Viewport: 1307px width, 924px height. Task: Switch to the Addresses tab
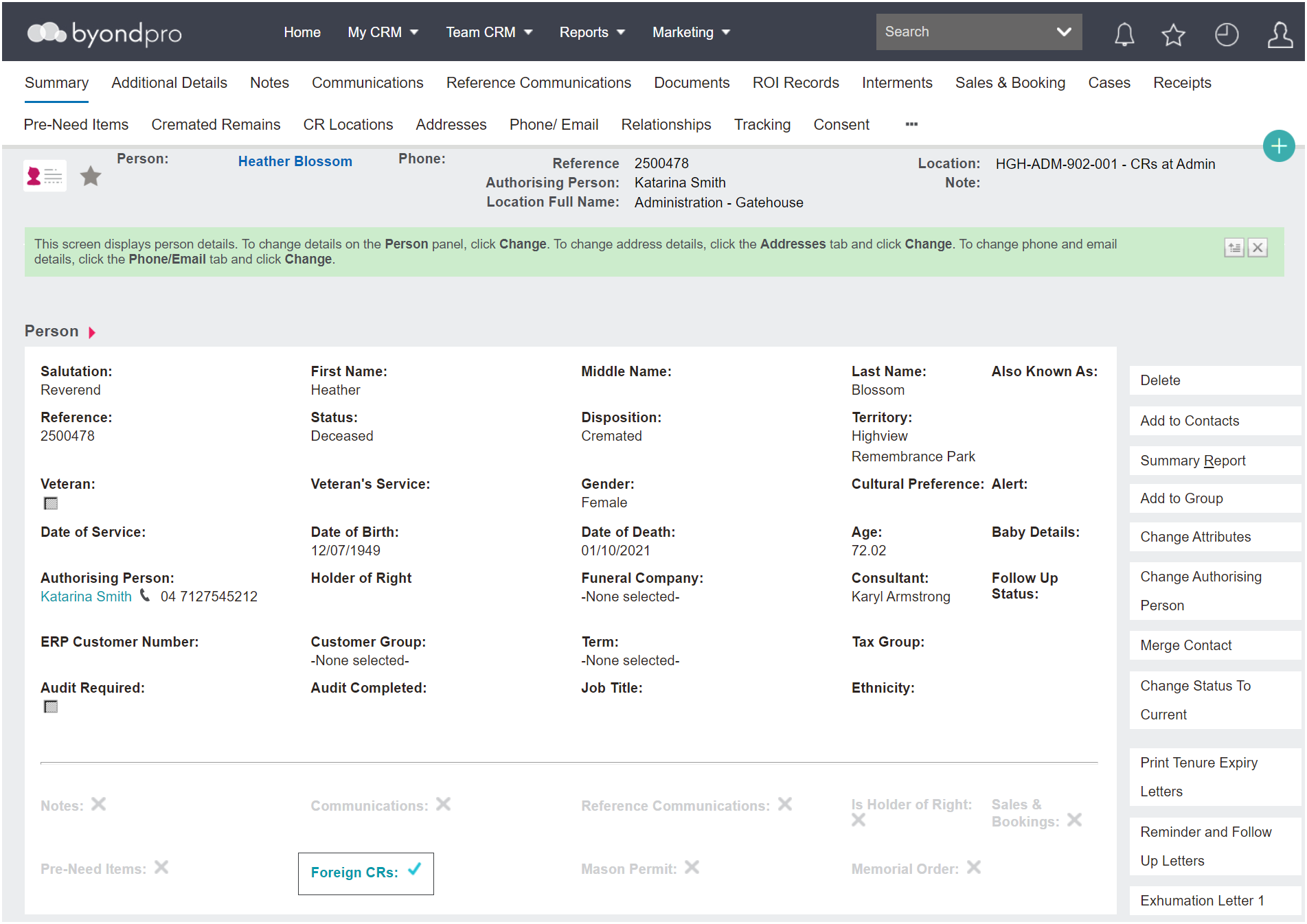point(451,124)
